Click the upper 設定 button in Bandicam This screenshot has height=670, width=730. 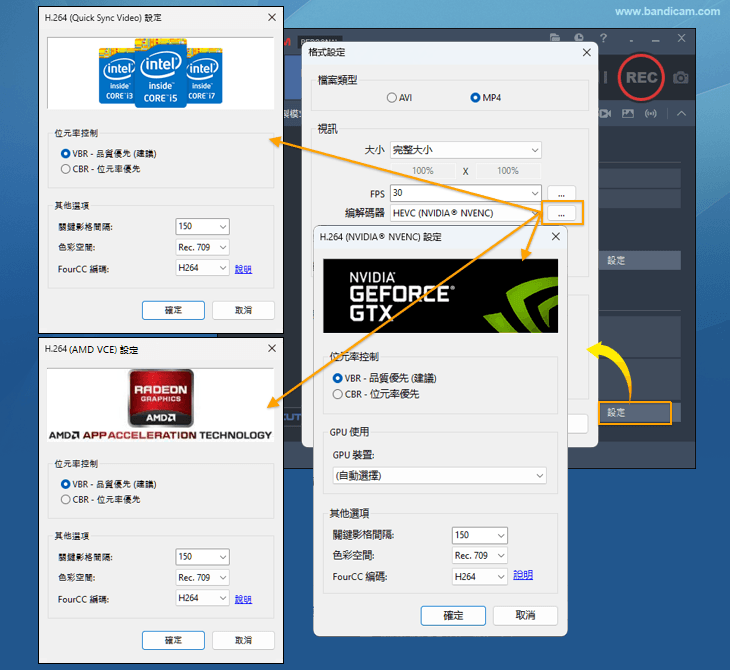click(x=640, y=260)
